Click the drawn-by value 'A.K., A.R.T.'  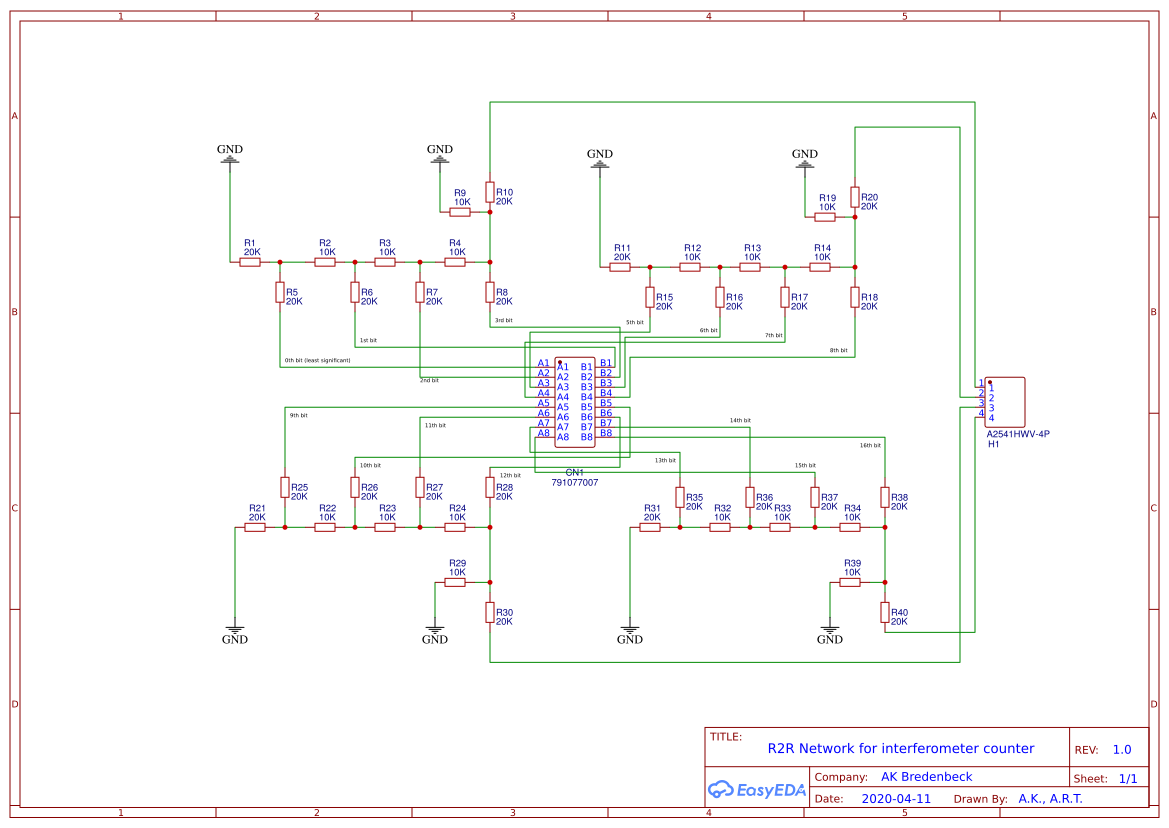(x=1050, y=799)
